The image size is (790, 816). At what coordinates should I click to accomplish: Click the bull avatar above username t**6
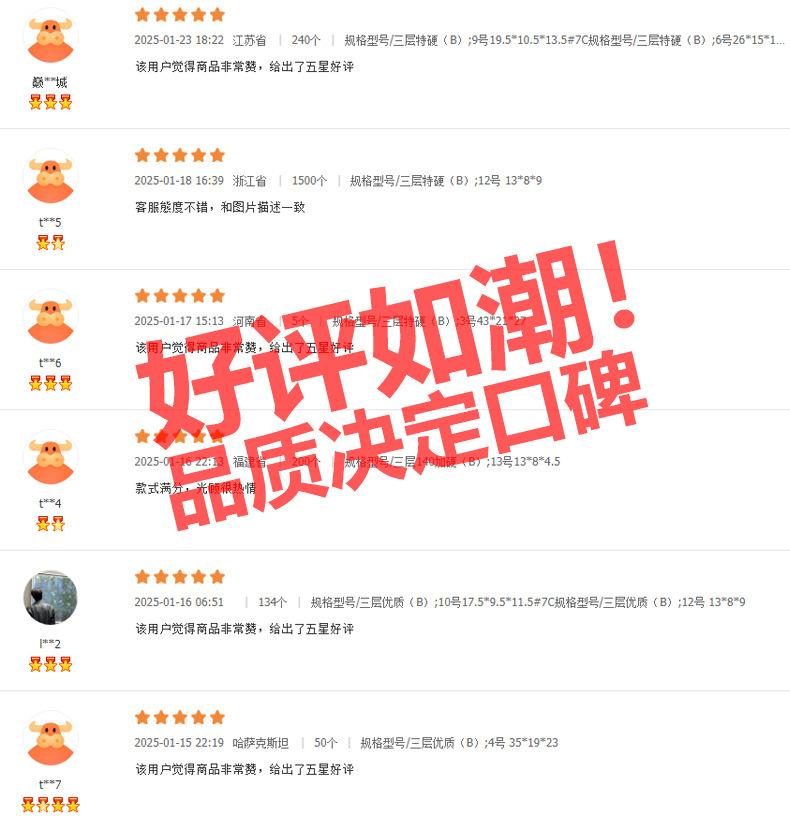(50, 317)
